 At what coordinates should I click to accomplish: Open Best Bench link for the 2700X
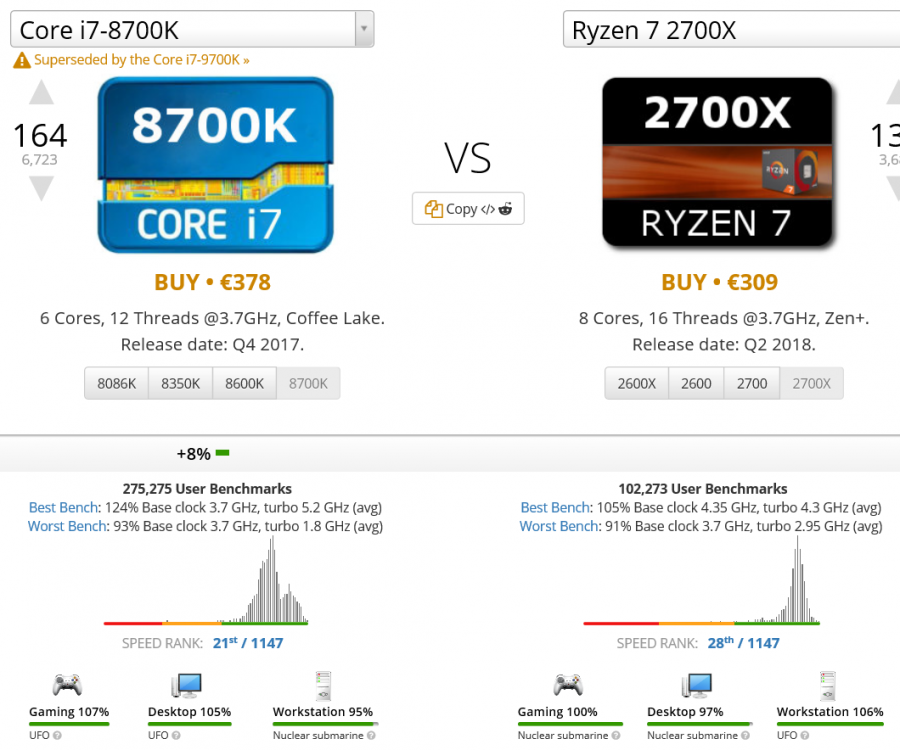point(555,508)
